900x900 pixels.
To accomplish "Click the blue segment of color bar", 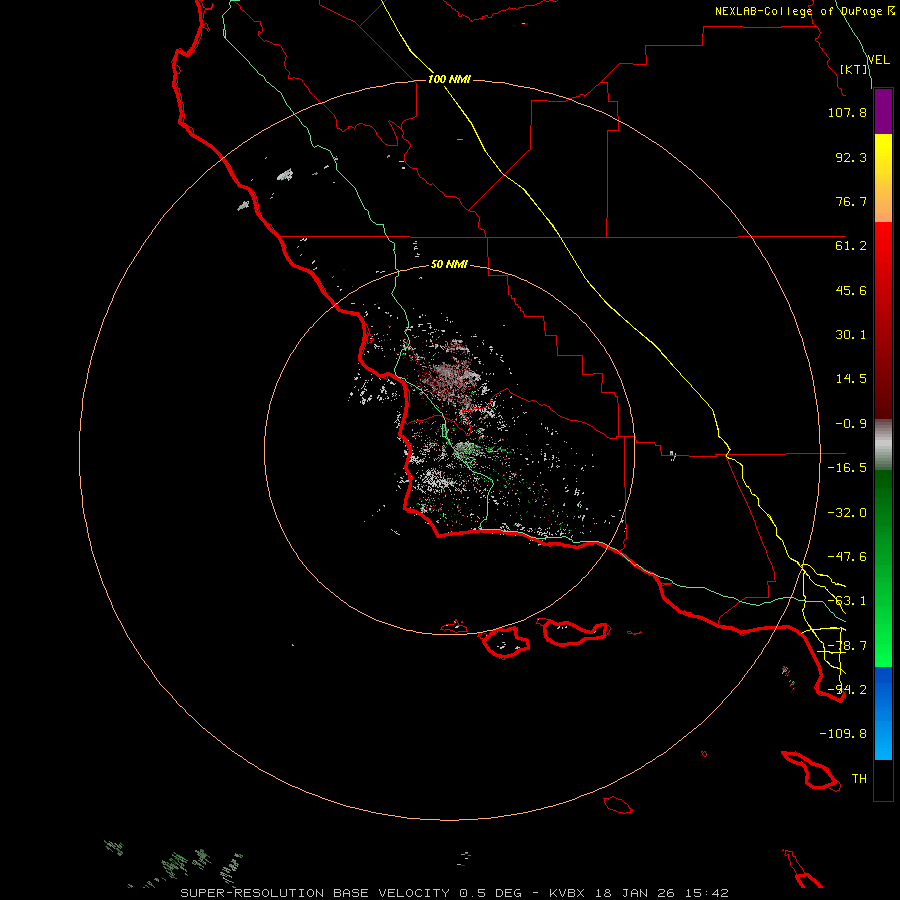I will click(883, 713).
